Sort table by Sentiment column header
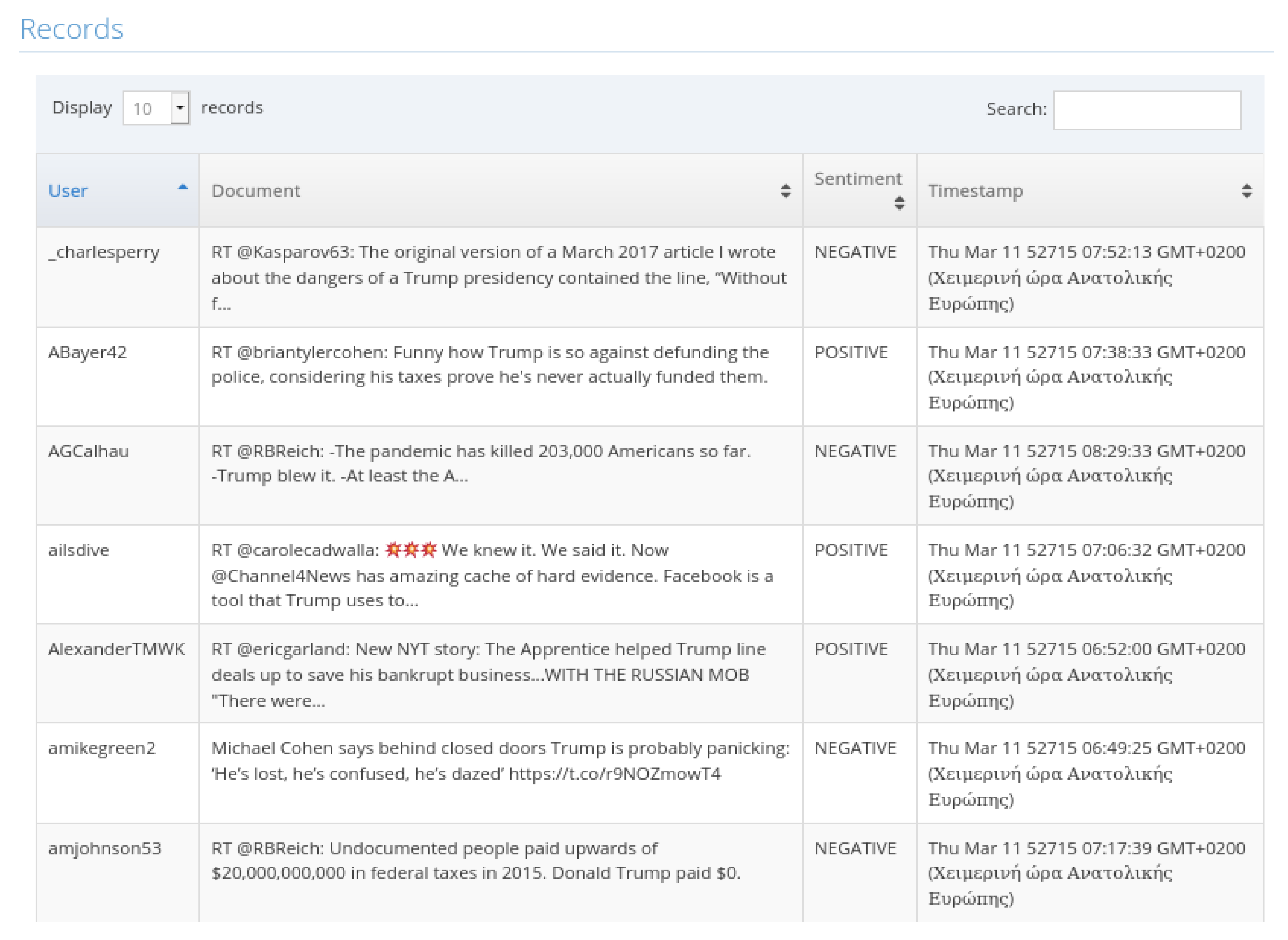 (x=860, y=191)
